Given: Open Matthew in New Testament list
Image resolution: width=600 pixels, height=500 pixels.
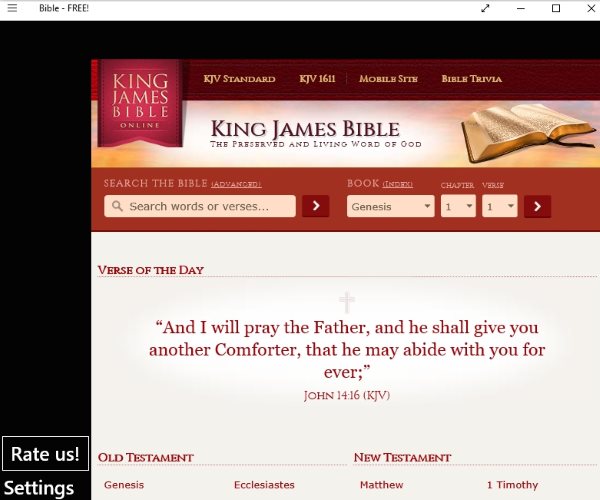Looking at the screenshot, I should [382, 485].
